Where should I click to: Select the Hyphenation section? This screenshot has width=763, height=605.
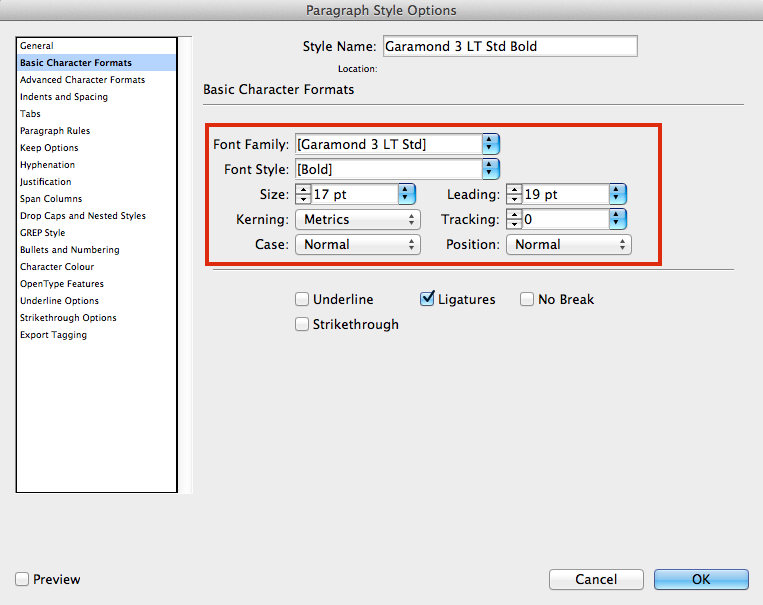[x=96, y=165]
